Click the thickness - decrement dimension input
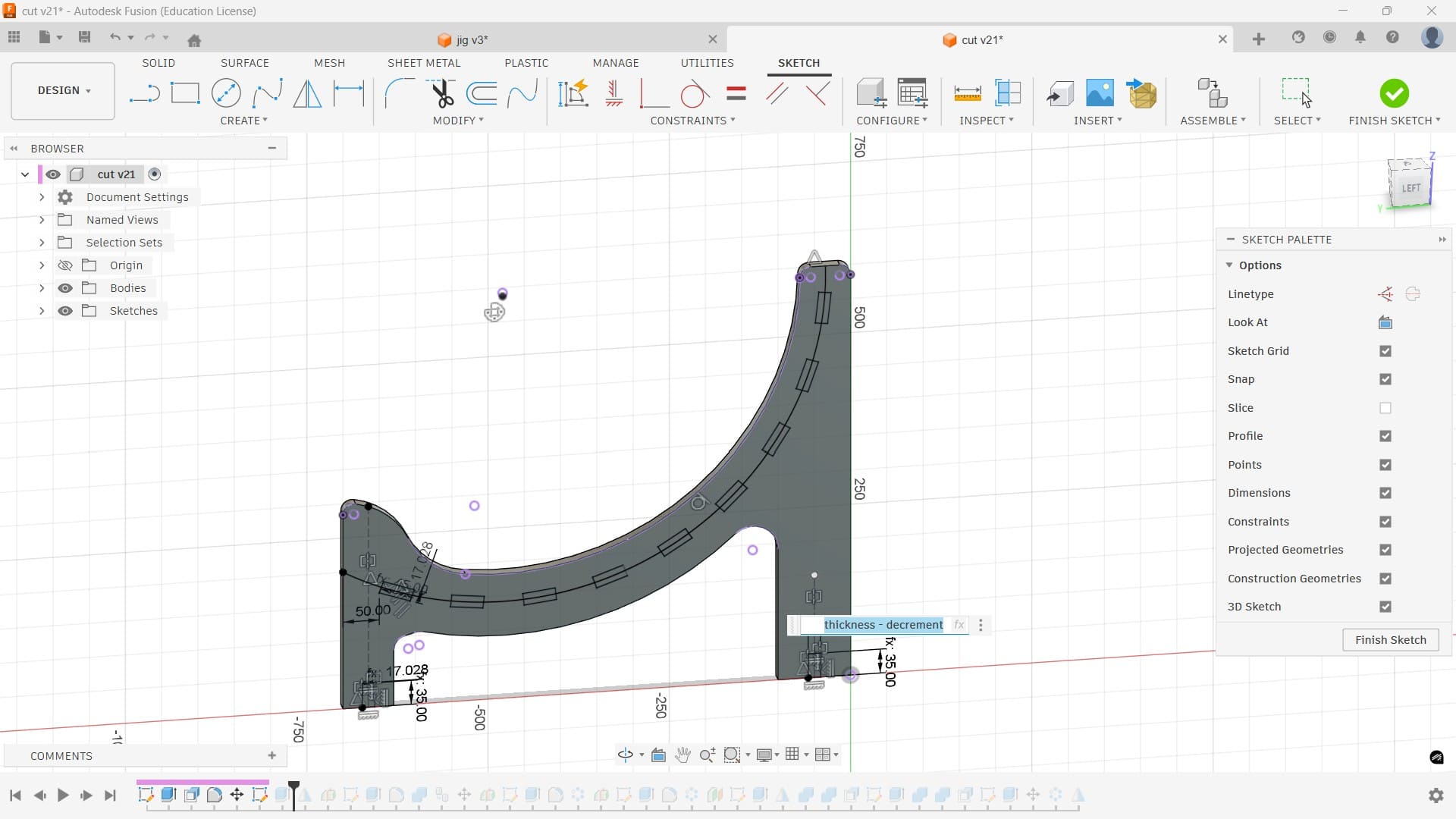The image size is (1456, 819). 883,625
